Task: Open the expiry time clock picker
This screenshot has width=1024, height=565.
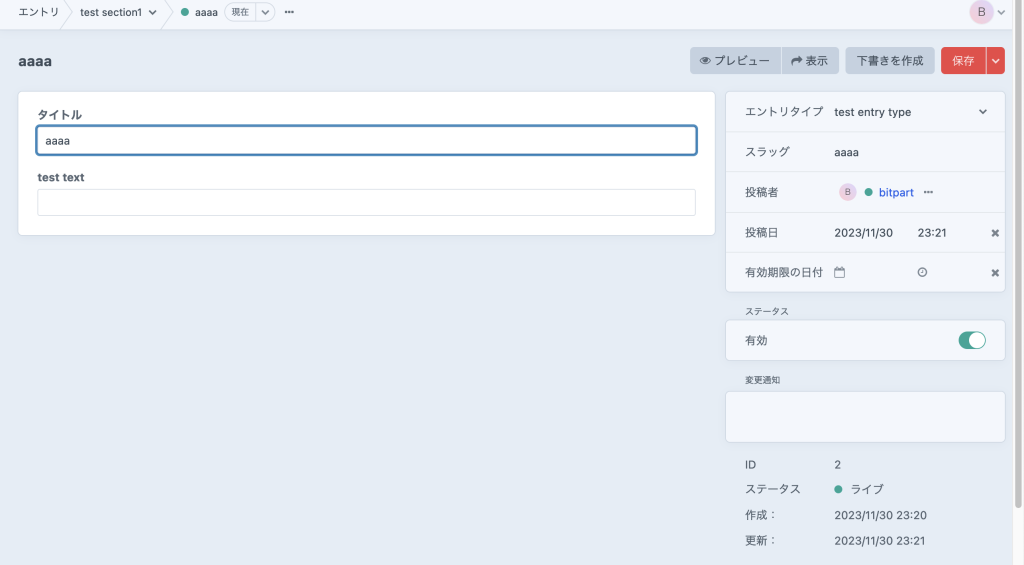Action: (922, 273)
